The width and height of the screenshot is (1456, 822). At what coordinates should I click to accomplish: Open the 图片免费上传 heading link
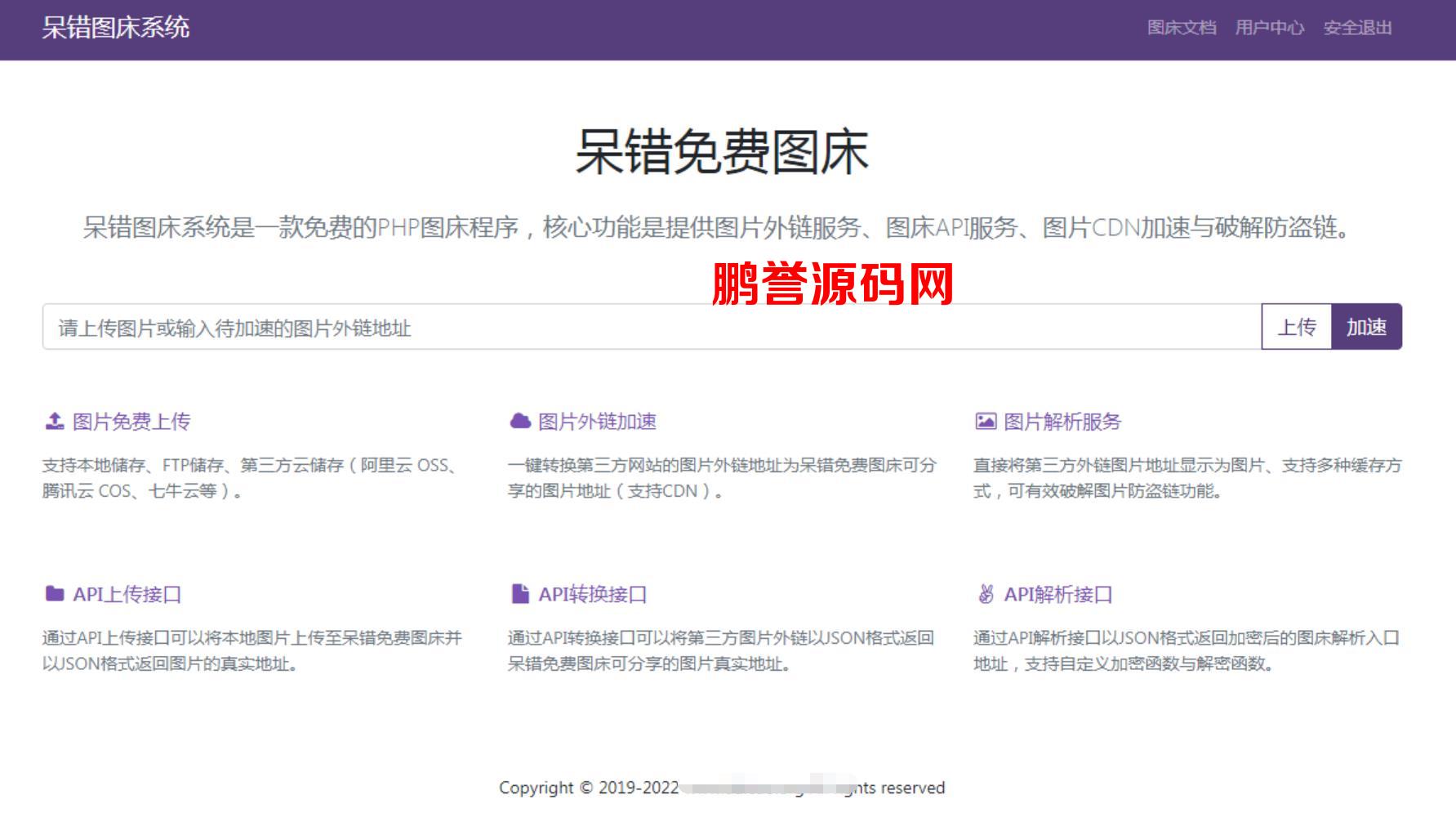131,422
